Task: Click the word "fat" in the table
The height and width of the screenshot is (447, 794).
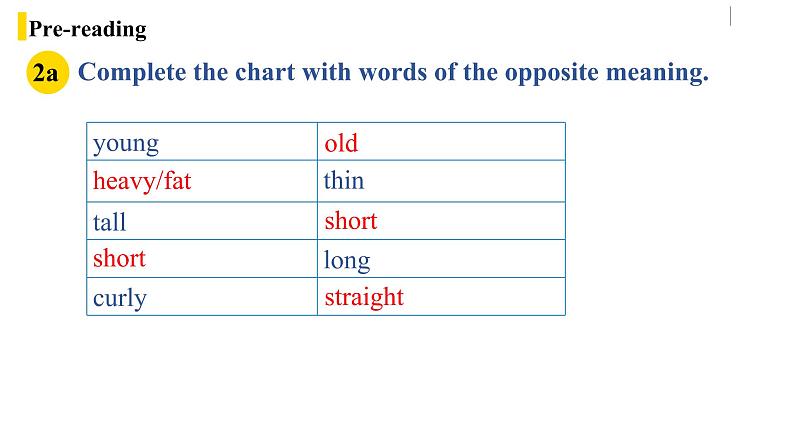Action: point(177,182)
